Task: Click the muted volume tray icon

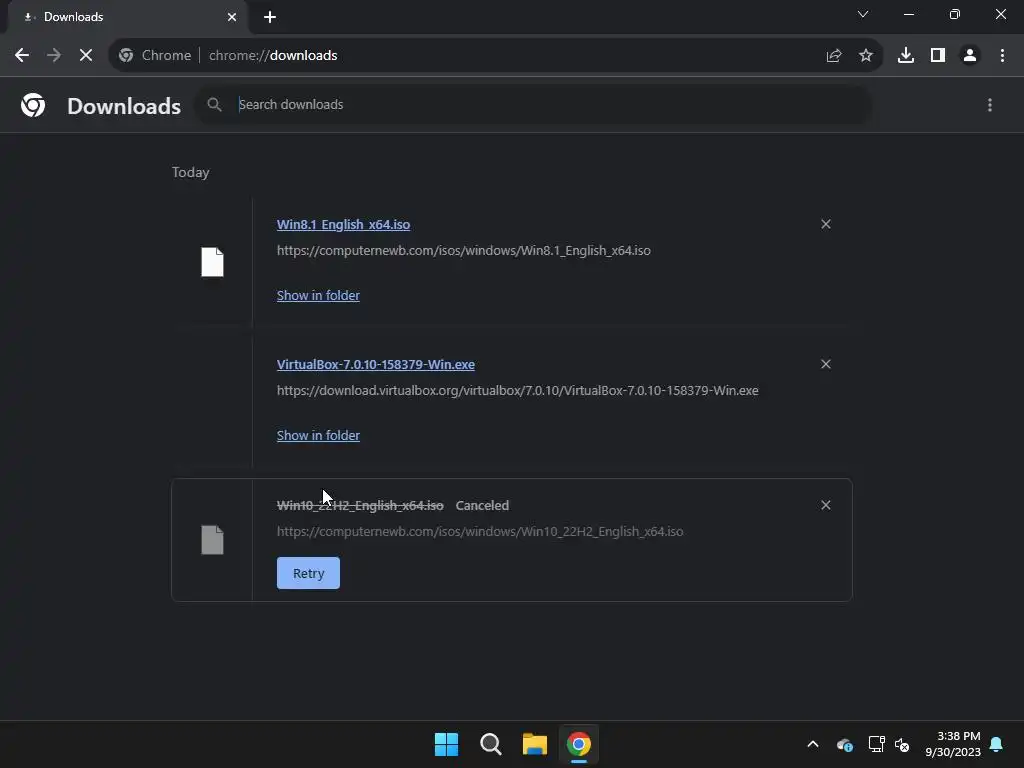Action: pos(903,744)
